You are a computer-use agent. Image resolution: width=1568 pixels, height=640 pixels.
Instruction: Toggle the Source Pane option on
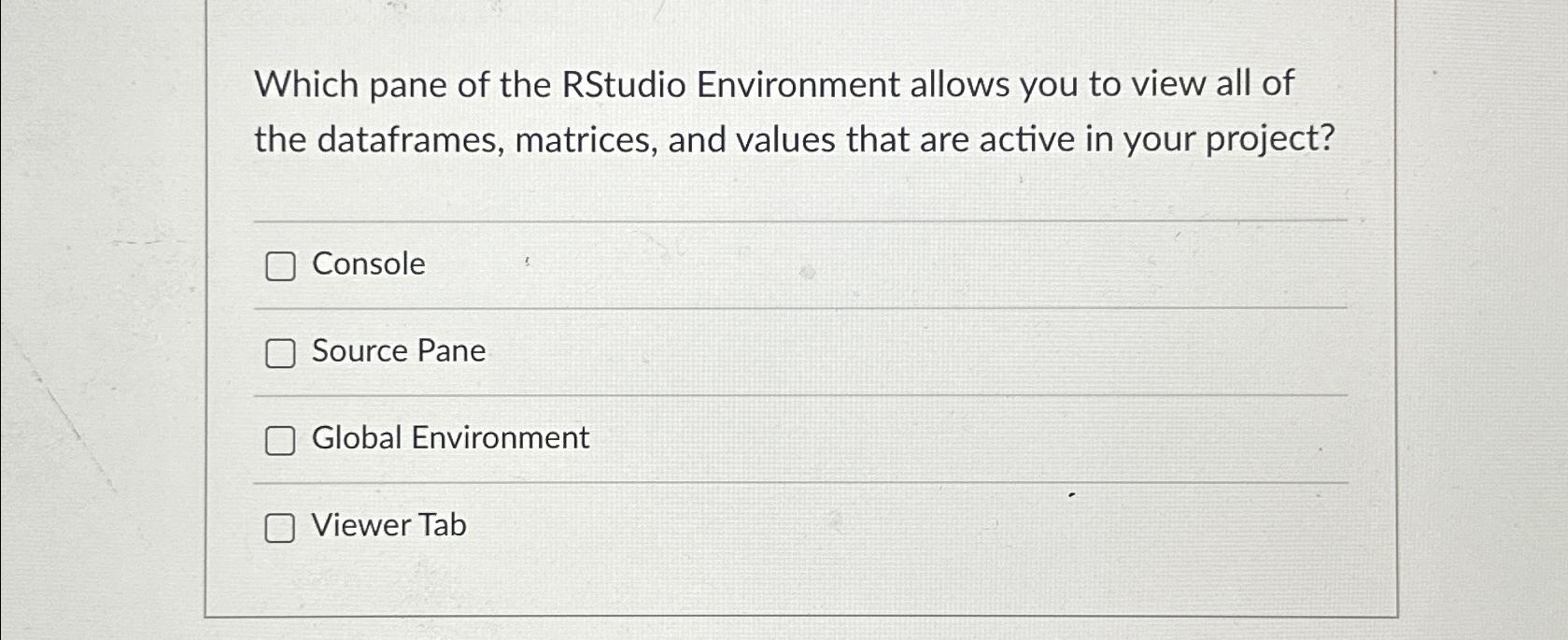coord(279,353)
